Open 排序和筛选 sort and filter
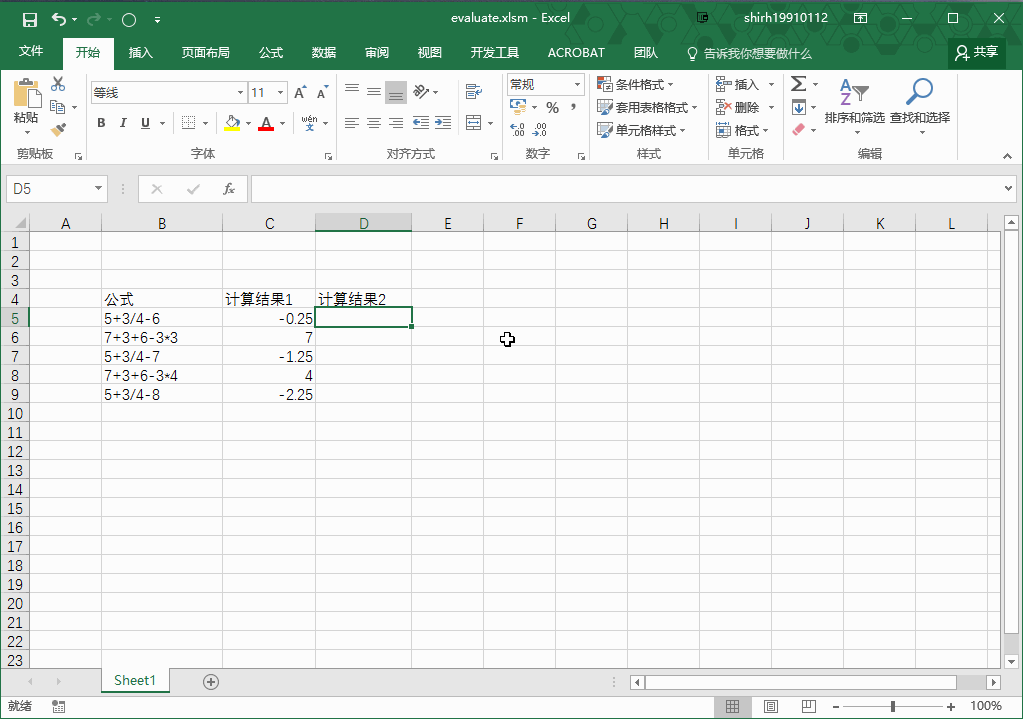1023x719 pixels. (x=855, y=105)
